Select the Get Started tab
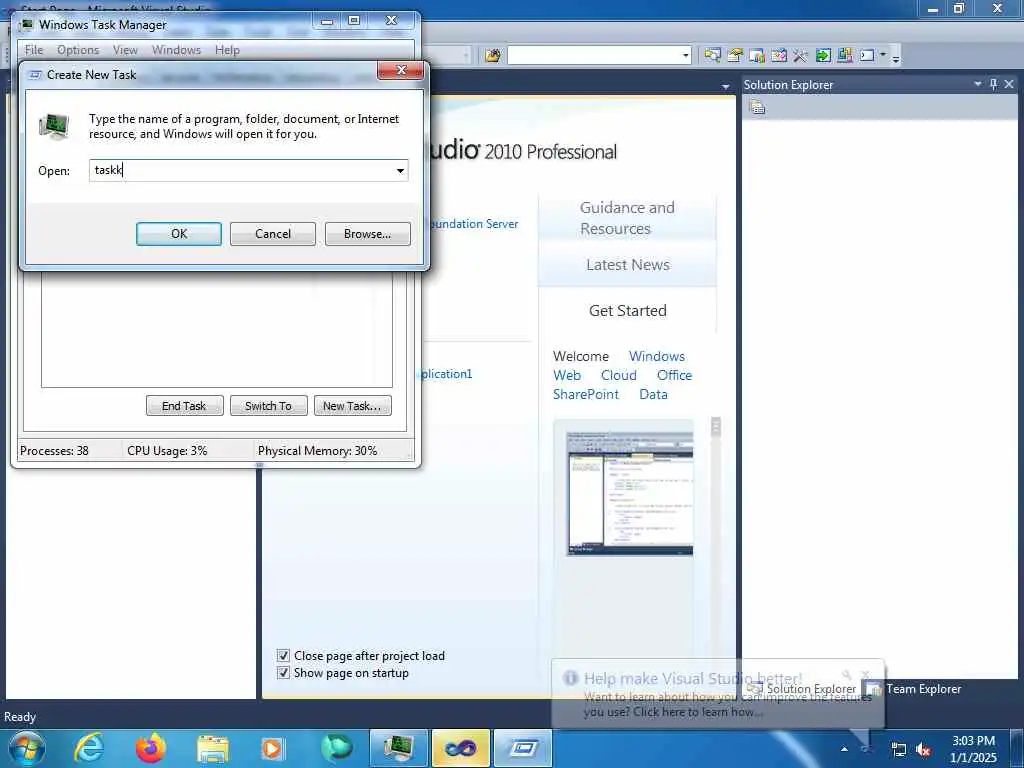 (x=627, y=310)
